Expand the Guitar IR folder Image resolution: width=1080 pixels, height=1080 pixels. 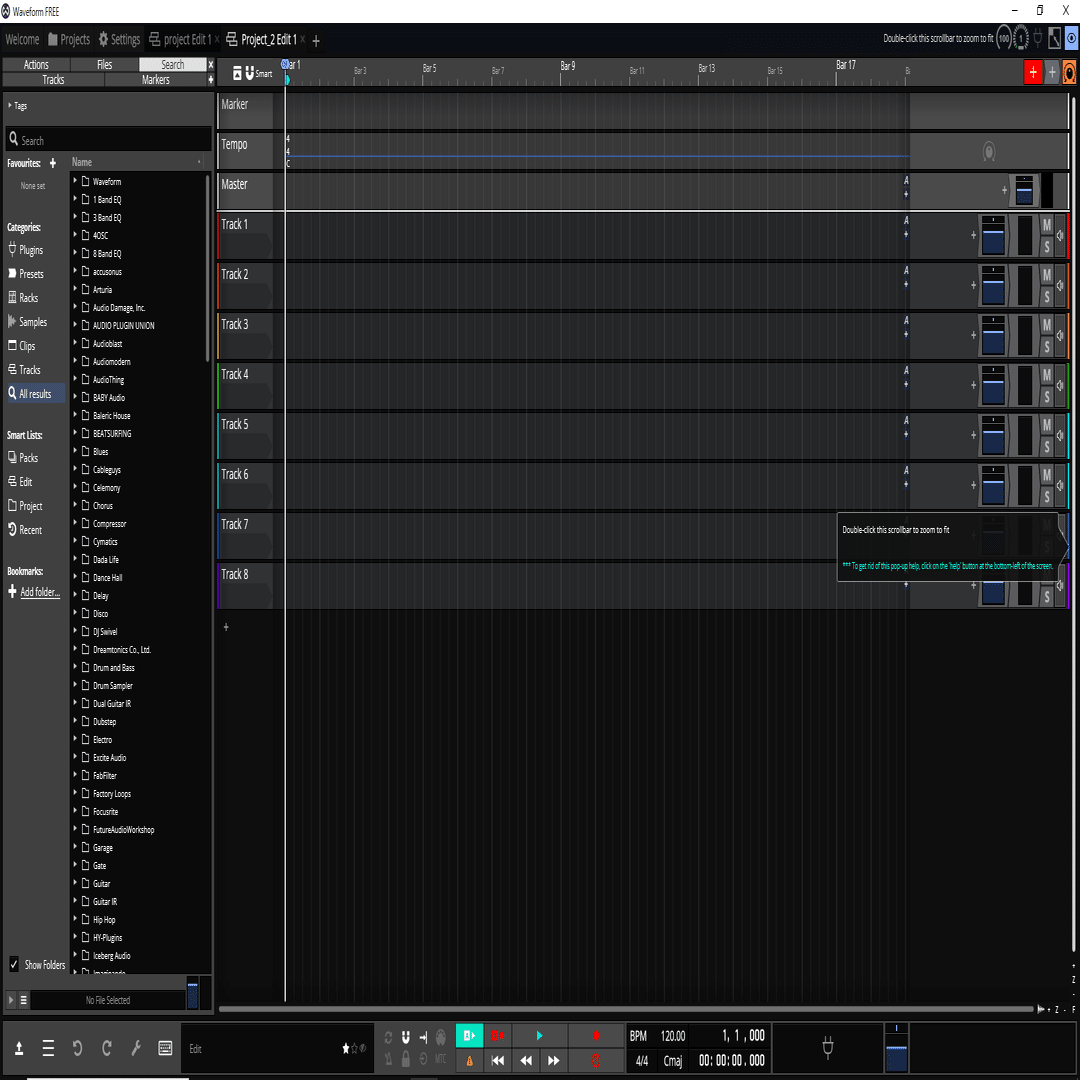click(75, 901)
